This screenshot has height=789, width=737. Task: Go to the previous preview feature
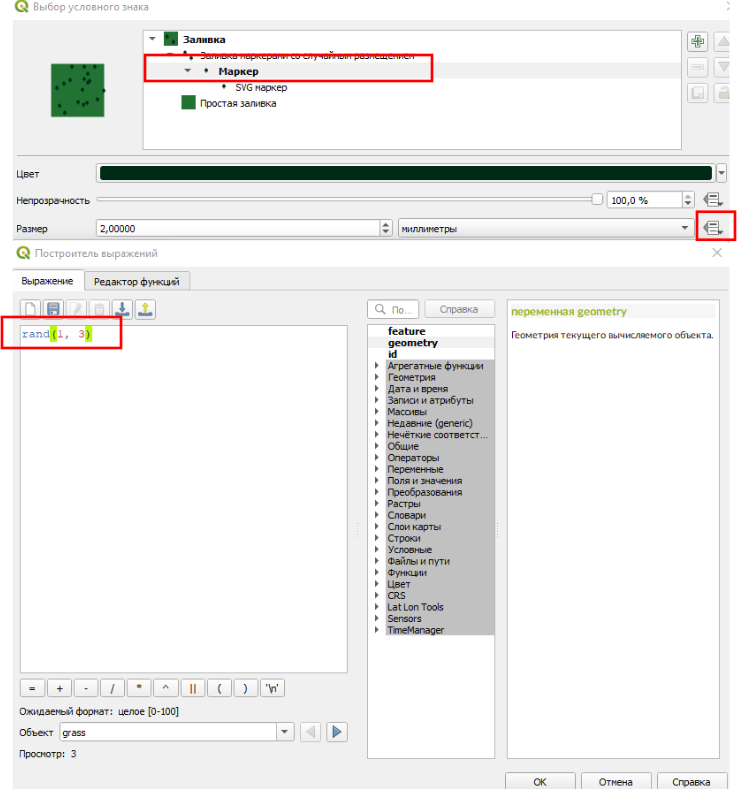point(310,732)
